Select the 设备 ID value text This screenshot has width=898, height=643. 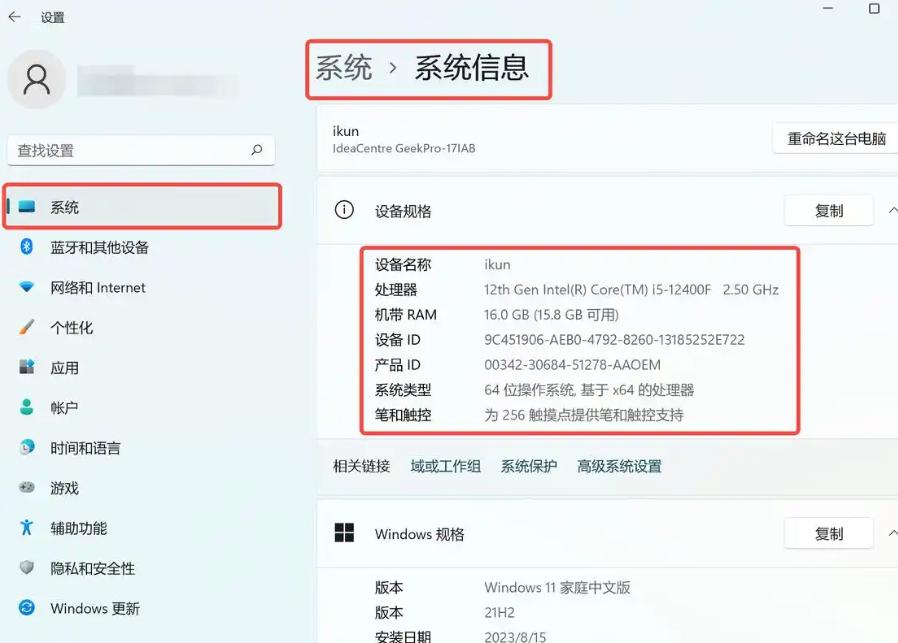point(615,340)
